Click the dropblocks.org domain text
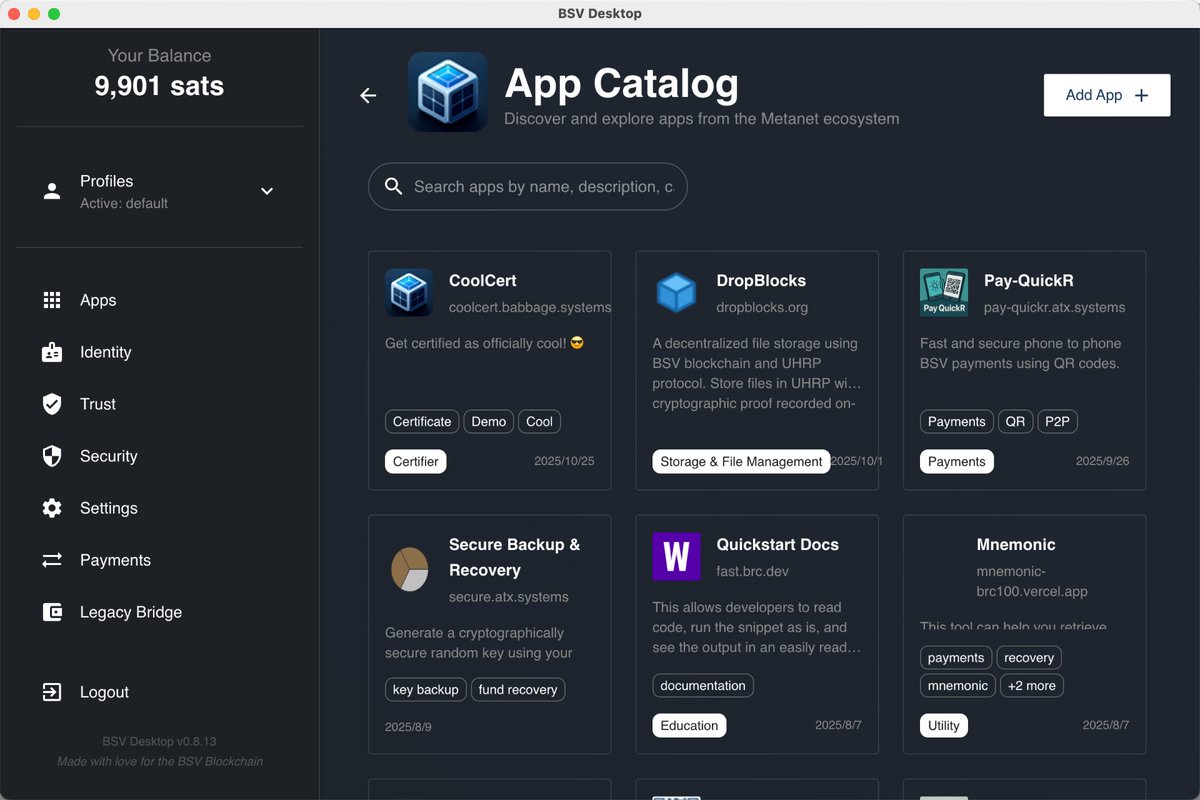The height and width of the screenshot is (800, 1200). (x=762, y=308)
